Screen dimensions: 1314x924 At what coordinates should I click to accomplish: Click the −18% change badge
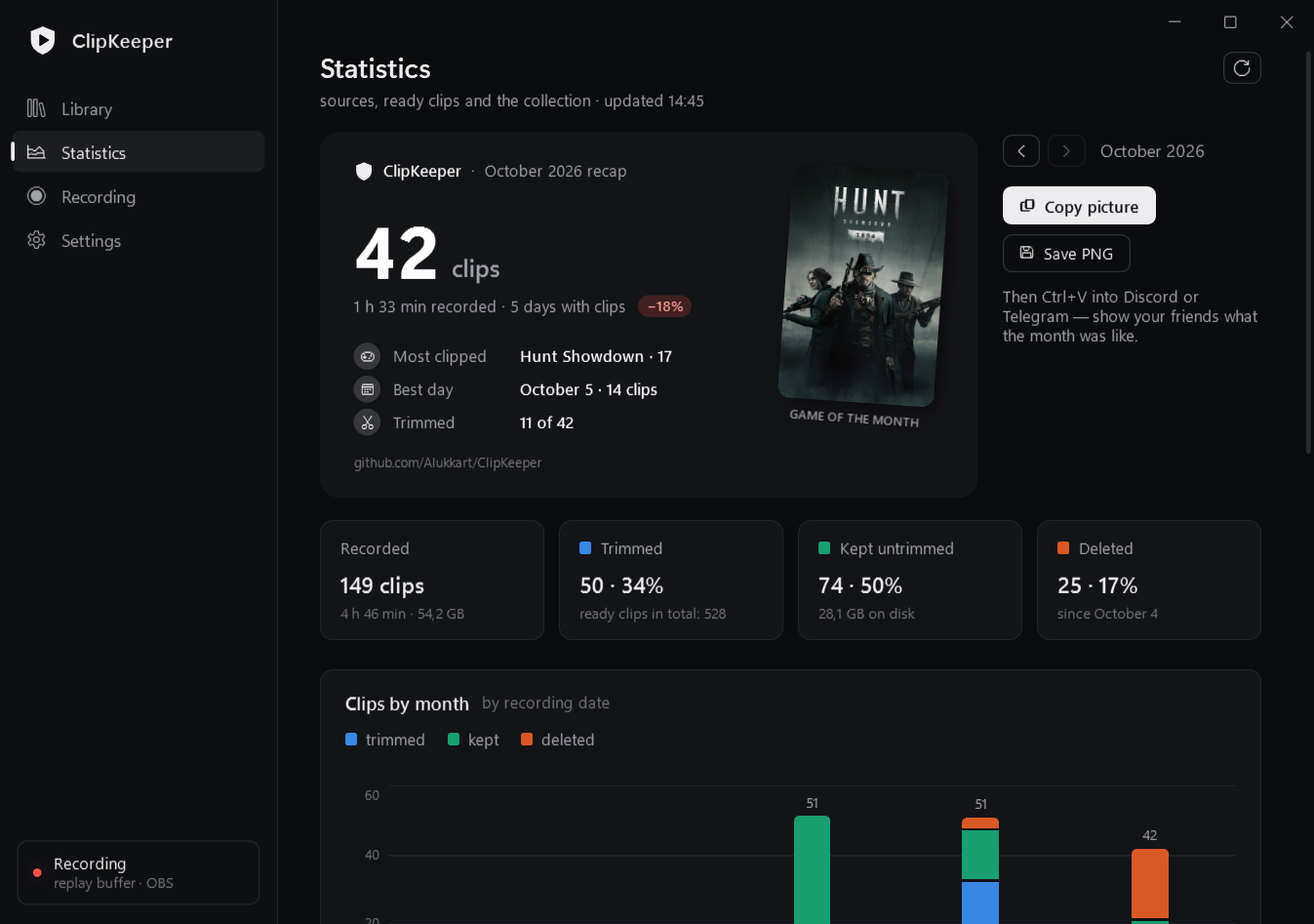pos(665,306)
